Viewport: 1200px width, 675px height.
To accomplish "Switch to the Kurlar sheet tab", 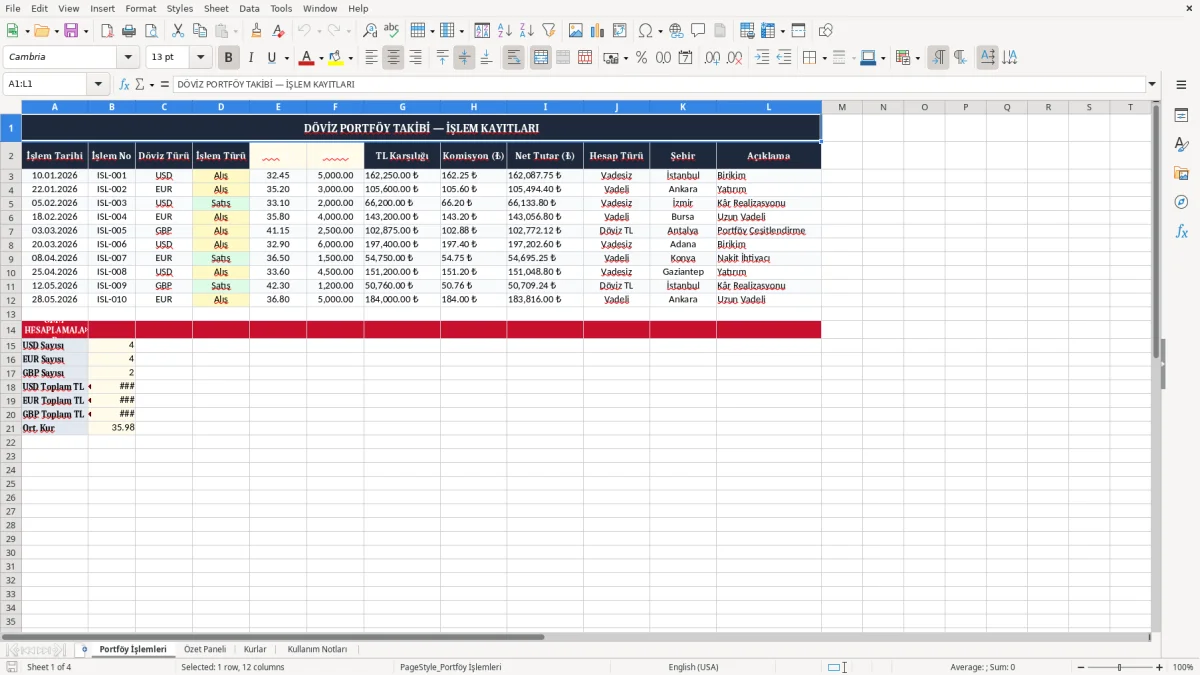I will 255,650.
